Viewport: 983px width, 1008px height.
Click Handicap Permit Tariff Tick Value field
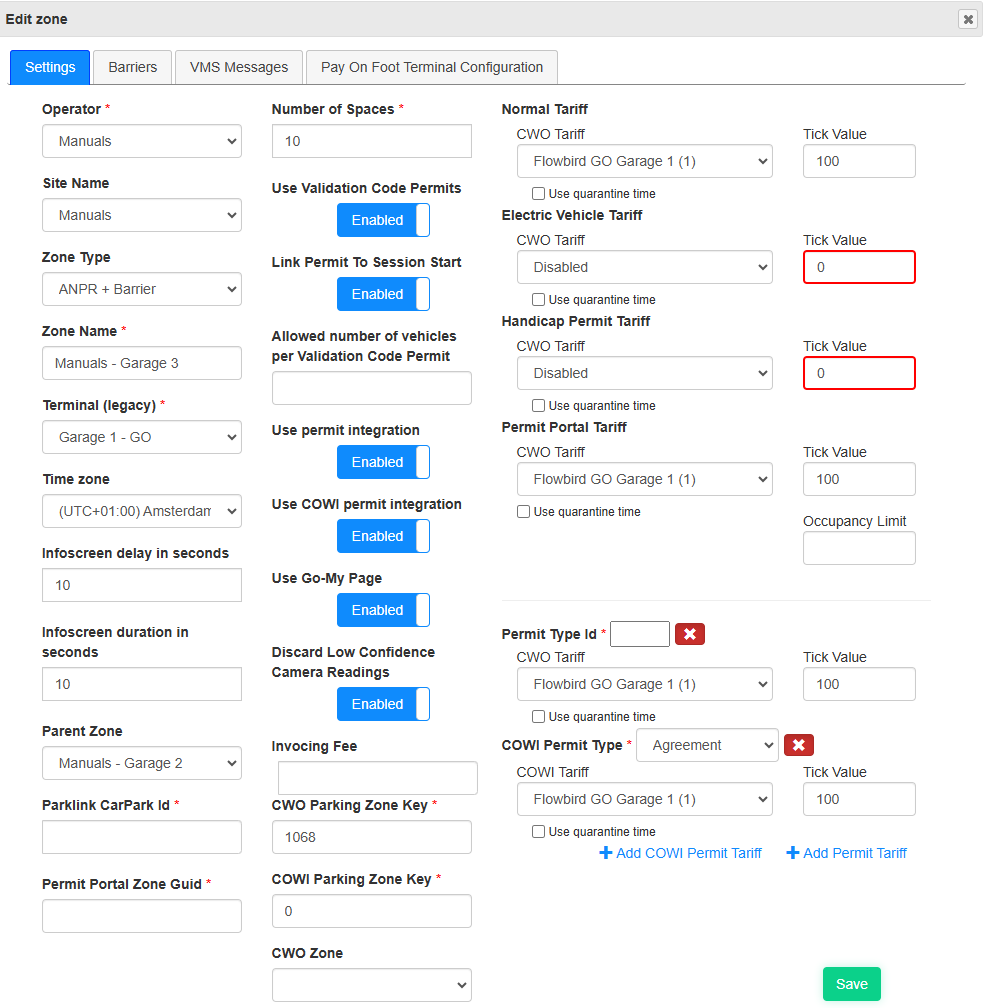tap(859, 374)
